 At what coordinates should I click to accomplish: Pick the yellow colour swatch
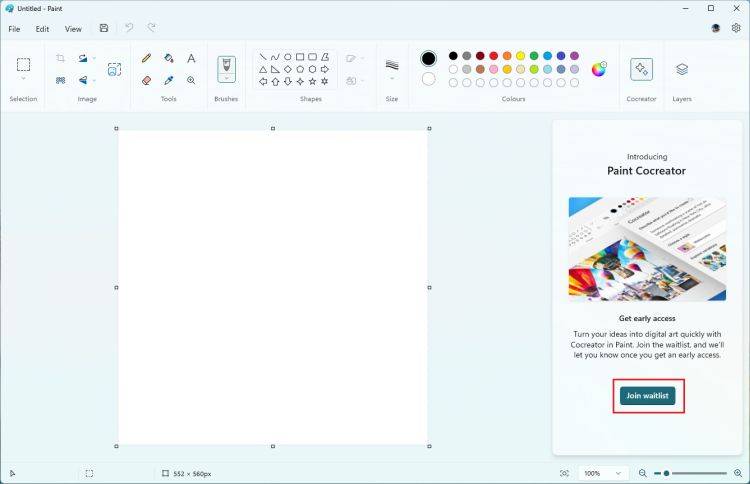coord(520,56)
